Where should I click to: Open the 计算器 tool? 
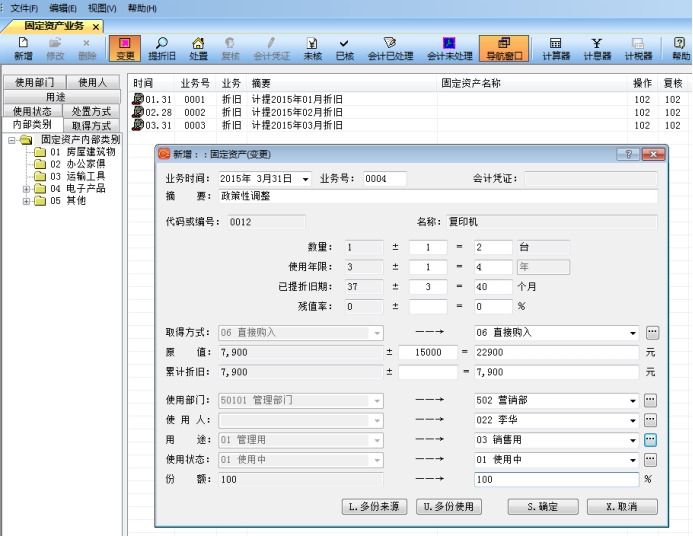(x=556, y=49)
